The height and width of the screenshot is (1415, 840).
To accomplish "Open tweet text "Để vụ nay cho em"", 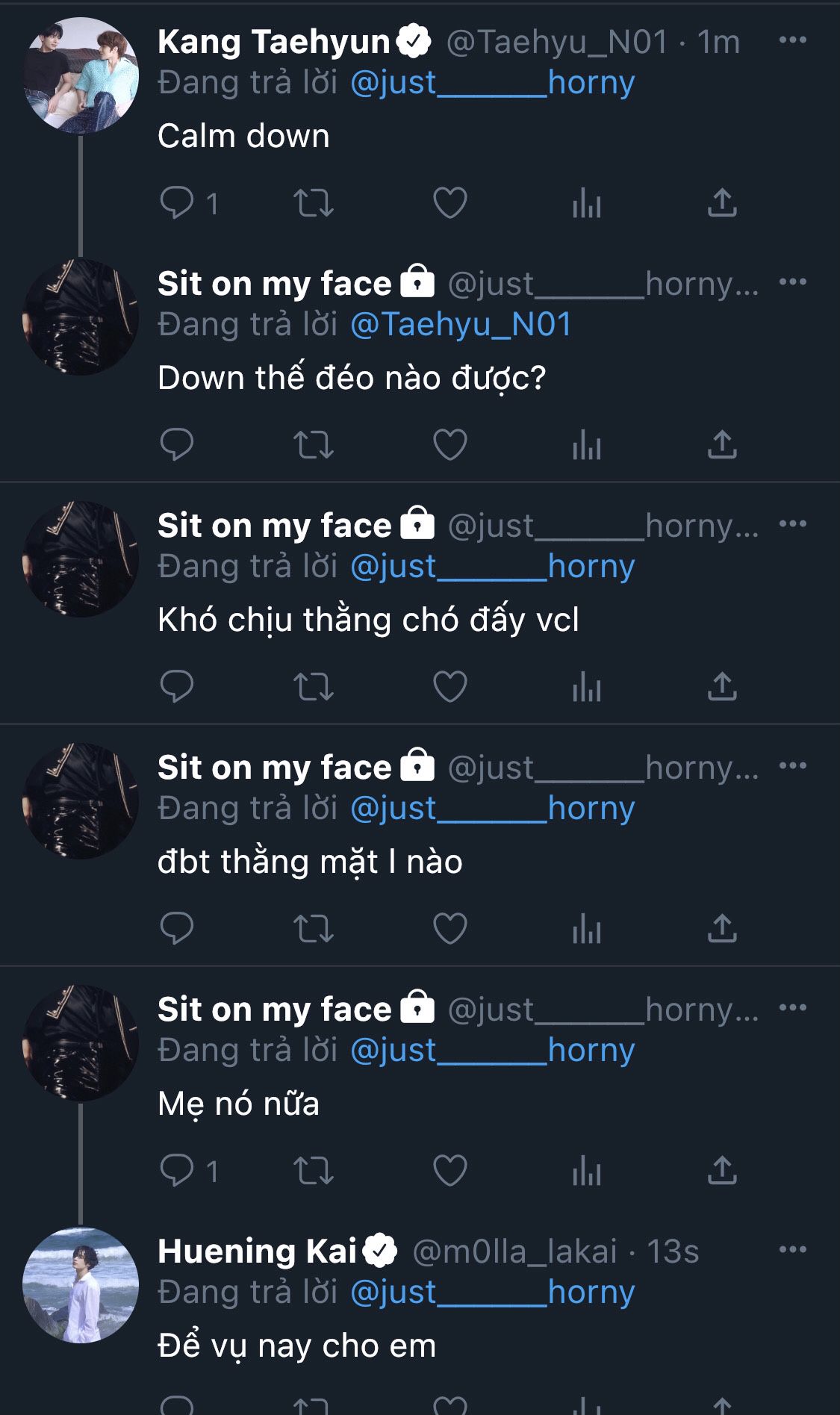I will point(296,1346).
